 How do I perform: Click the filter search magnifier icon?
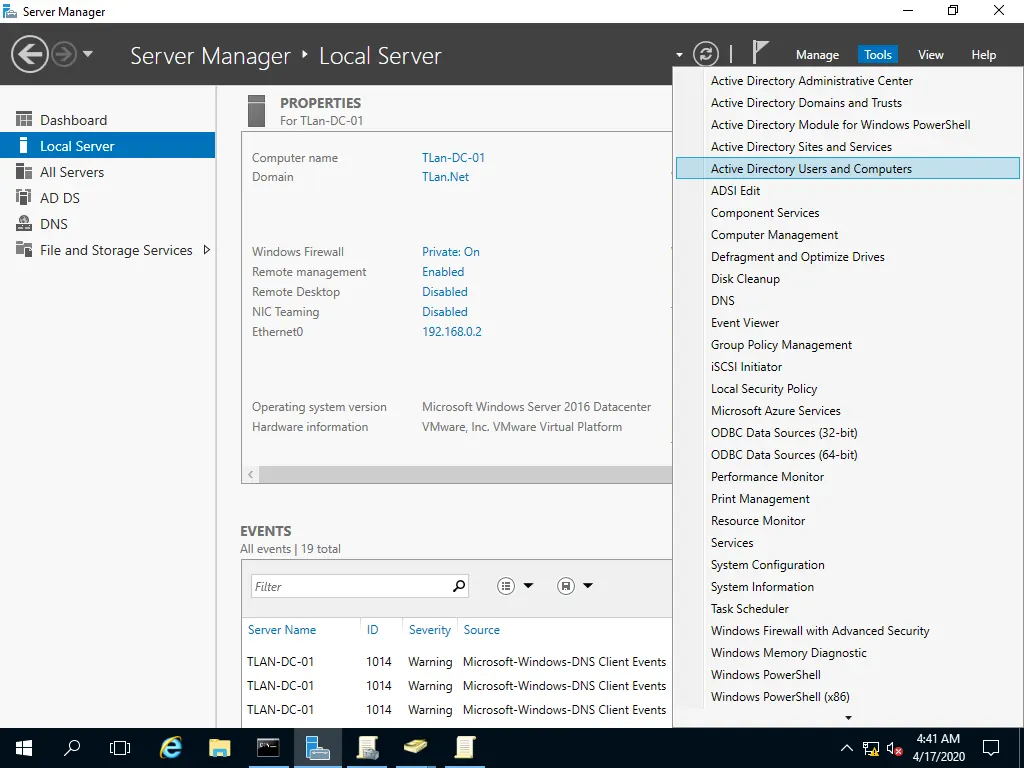point(459,586)
